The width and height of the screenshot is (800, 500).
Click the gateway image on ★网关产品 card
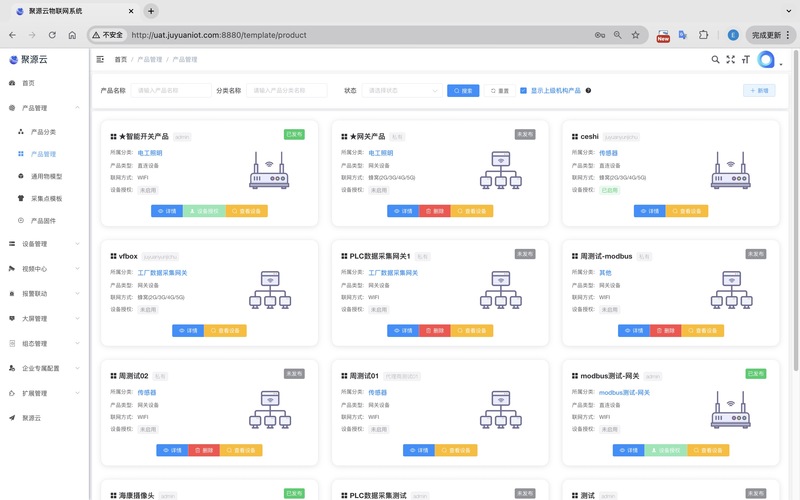501,170
